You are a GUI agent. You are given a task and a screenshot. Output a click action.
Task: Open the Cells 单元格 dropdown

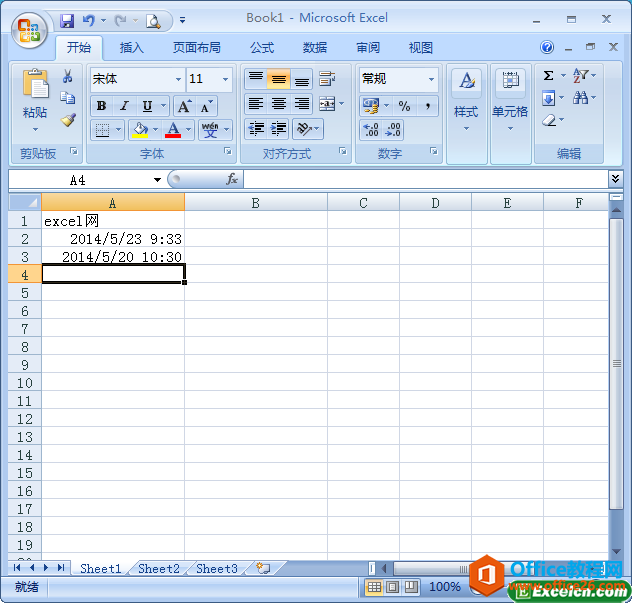[510, 113]
